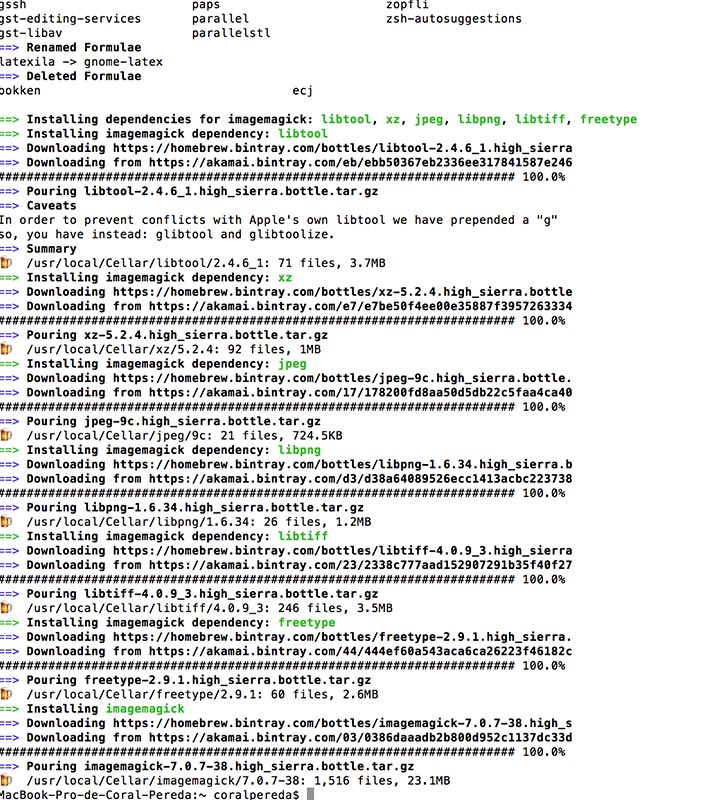Screen dimensions: 701x800
Task: Click the beer mug icon beside the imagemagick Cellar line
Action: coord(6,780)
